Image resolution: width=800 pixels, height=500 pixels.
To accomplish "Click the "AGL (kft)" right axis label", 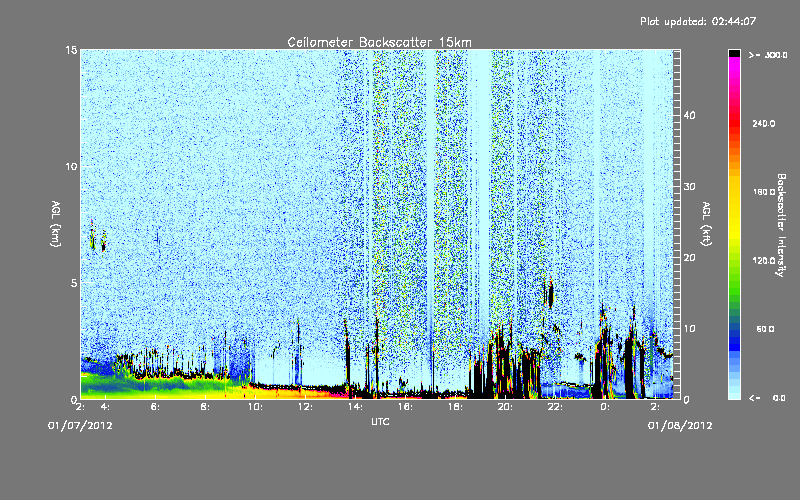I will pyautogui.click(x=706, y=223).
